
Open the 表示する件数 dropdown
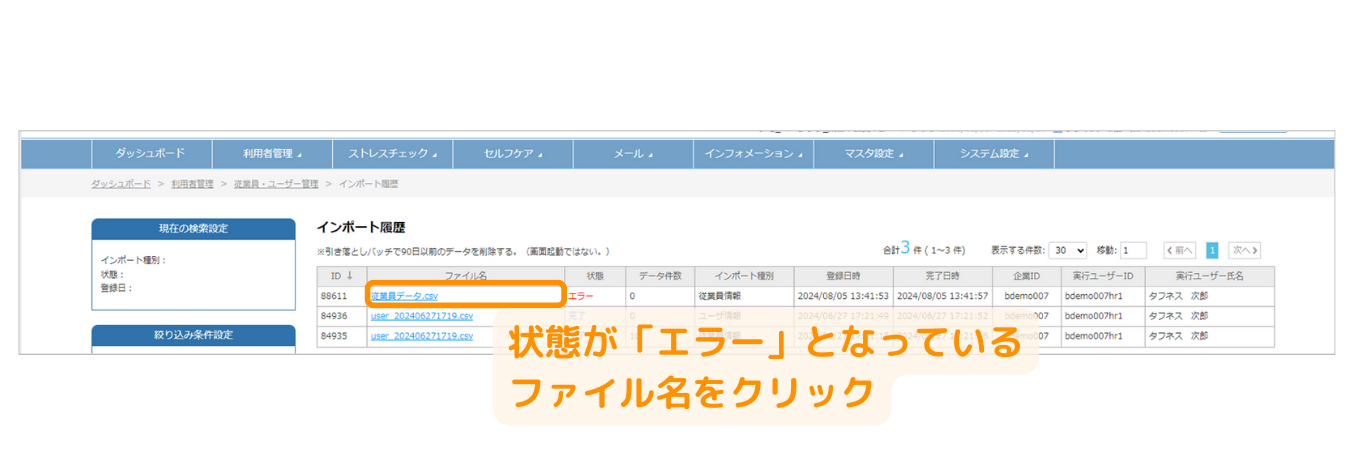(x=1068, y=250)
